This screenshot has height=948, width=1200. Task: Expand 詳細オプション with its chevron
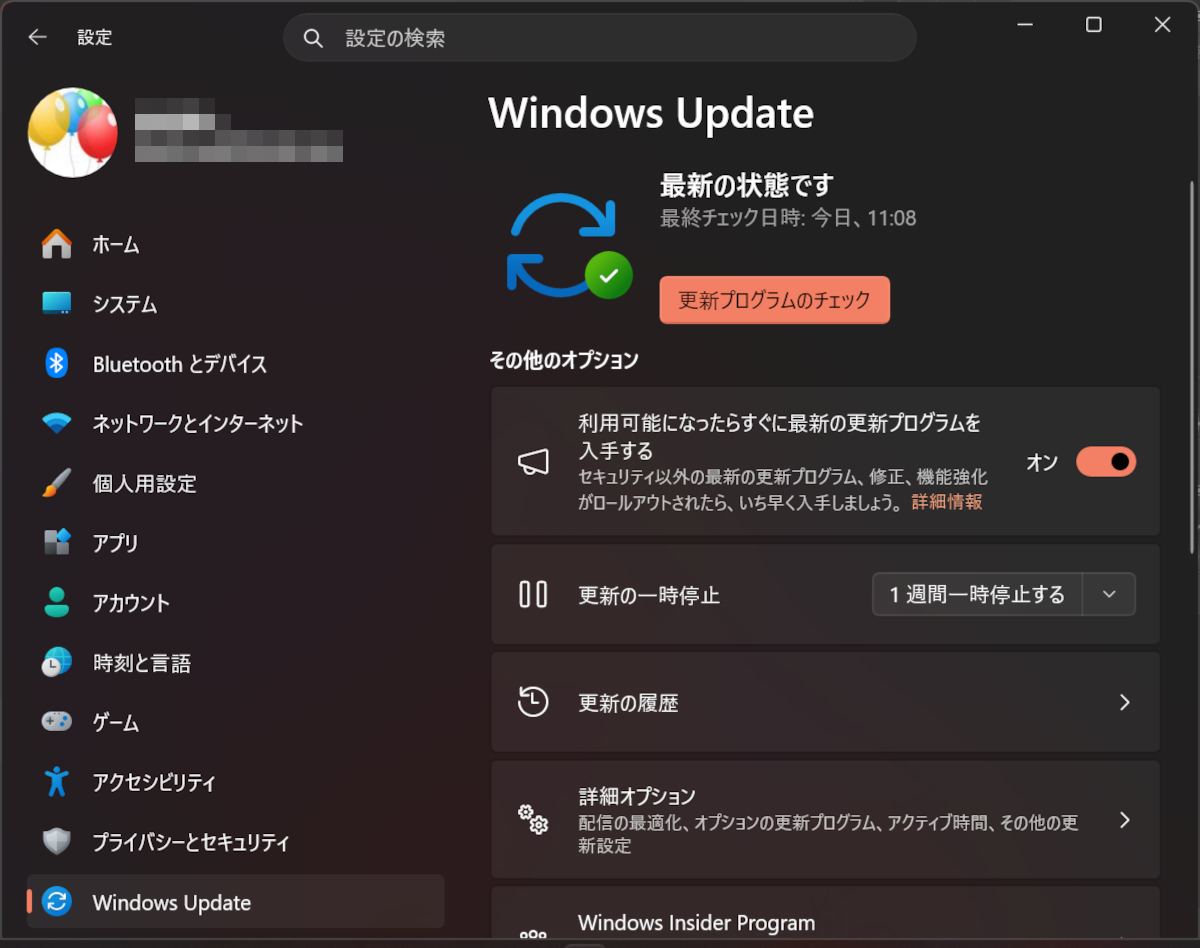[1125, 820]
